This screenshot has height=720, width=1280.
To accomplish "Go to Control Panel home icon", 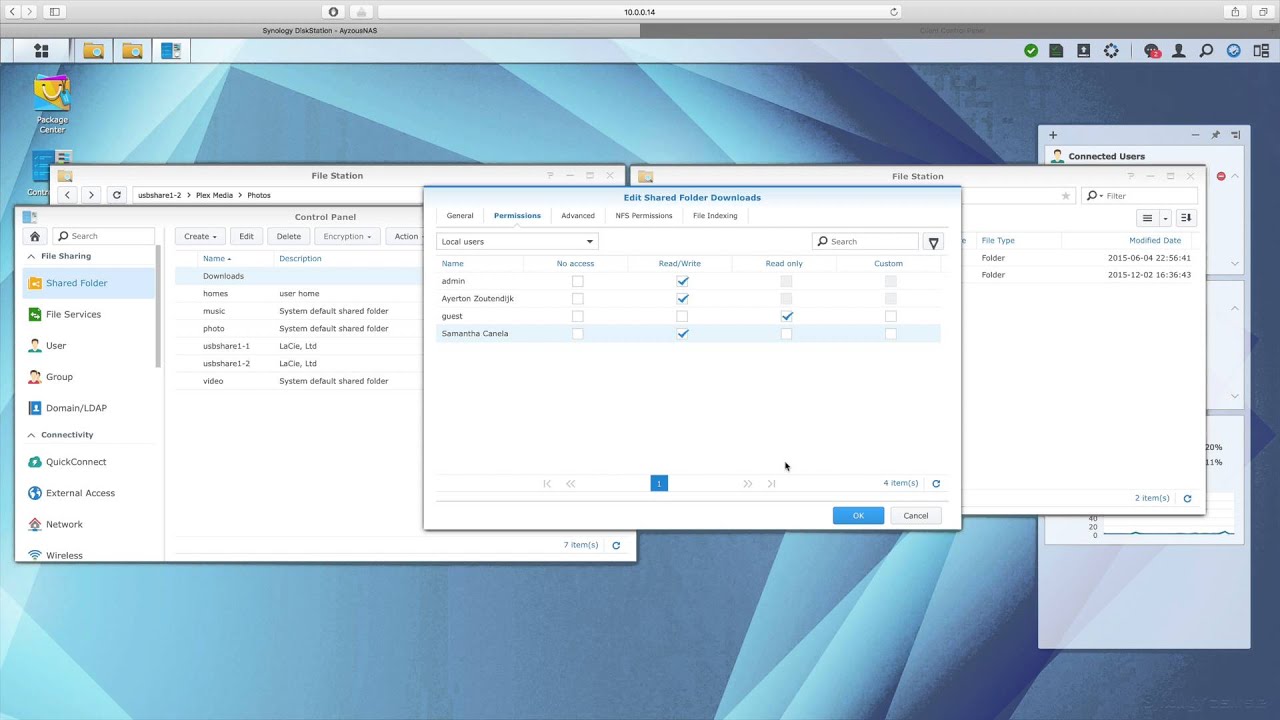I will (x=35, y=236).
